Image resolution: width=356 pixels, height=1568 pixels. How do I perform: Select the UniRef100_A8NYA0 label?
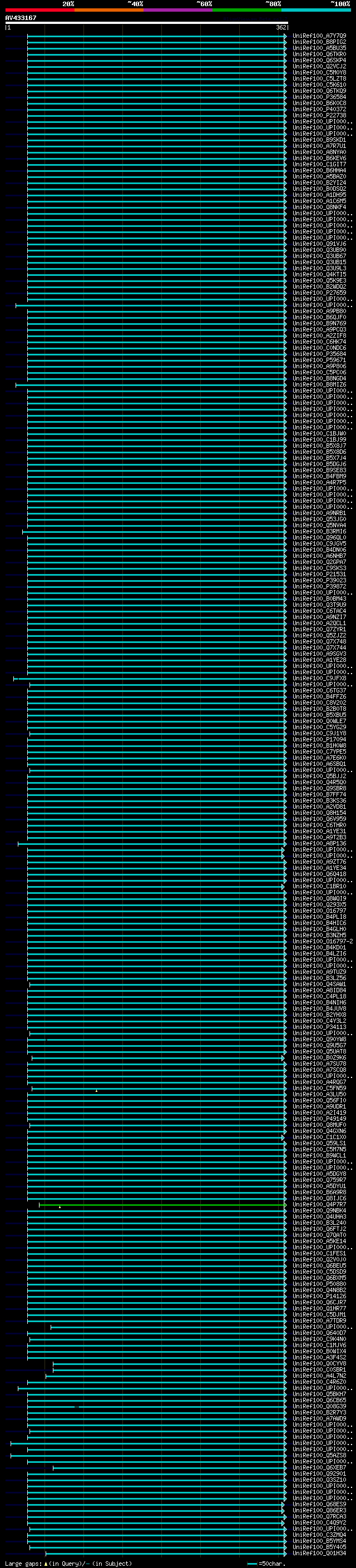(319, 152)
